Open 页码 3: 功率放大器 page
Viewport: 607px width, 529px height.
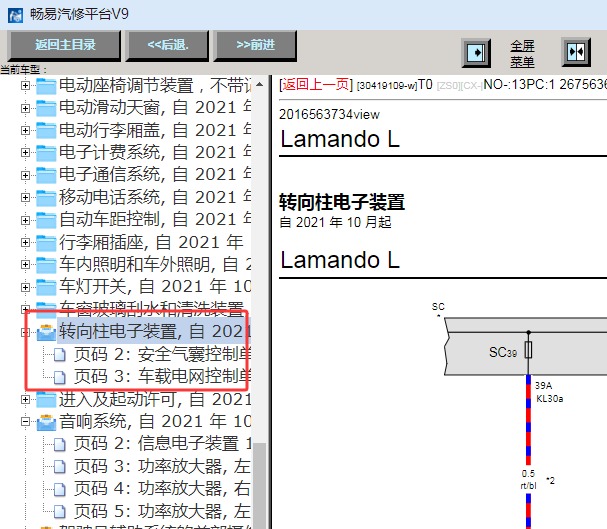tap(163, 466)
